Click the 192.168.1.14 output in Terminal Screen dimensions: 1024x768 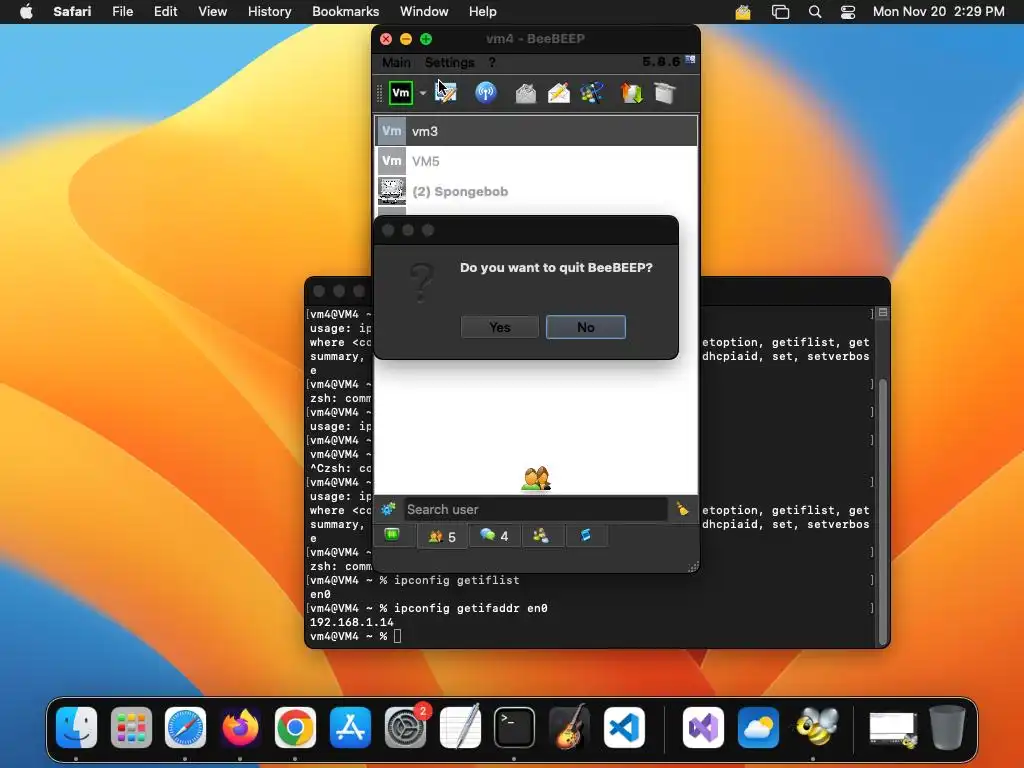[351, 622]
